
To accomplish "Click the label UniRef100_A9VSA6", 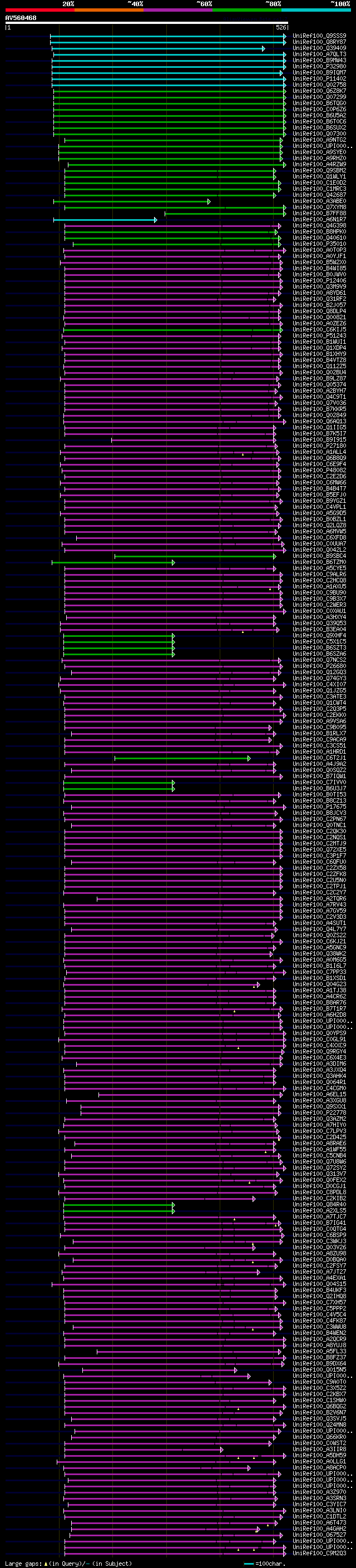I will [319, 721].
